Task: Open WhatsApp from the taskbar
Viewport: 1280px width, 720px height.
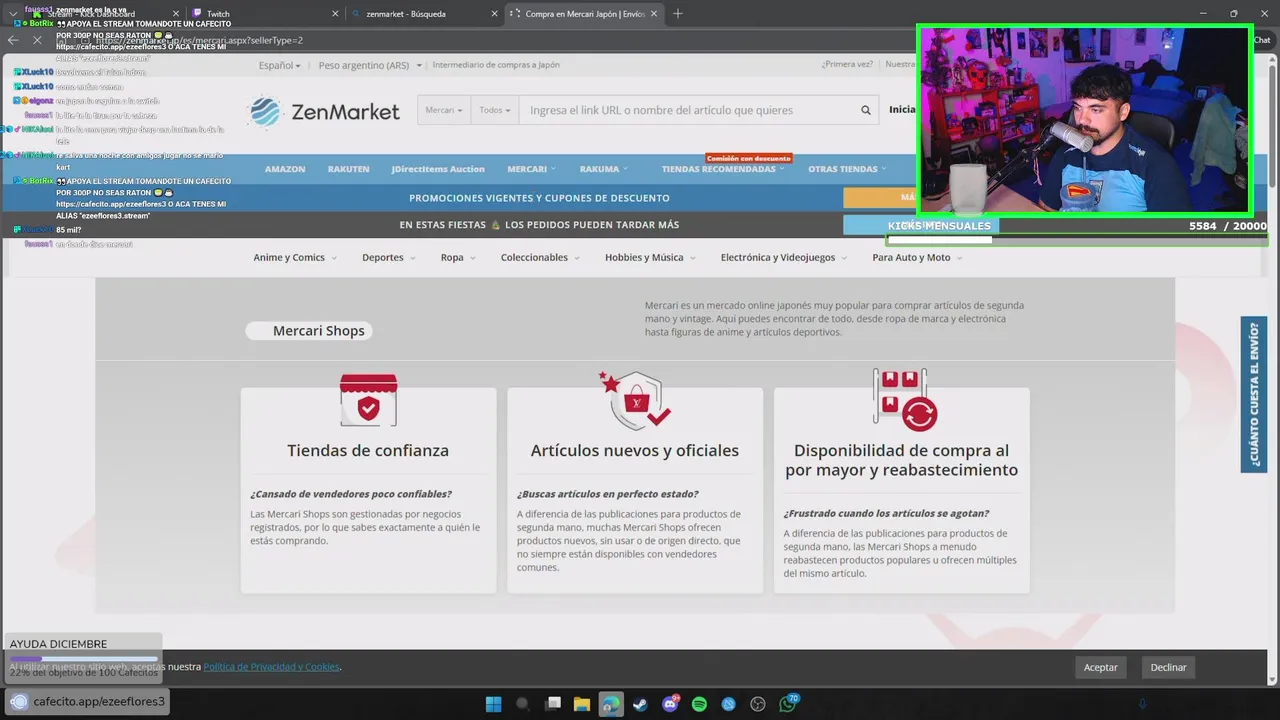Action: [788, 704]
